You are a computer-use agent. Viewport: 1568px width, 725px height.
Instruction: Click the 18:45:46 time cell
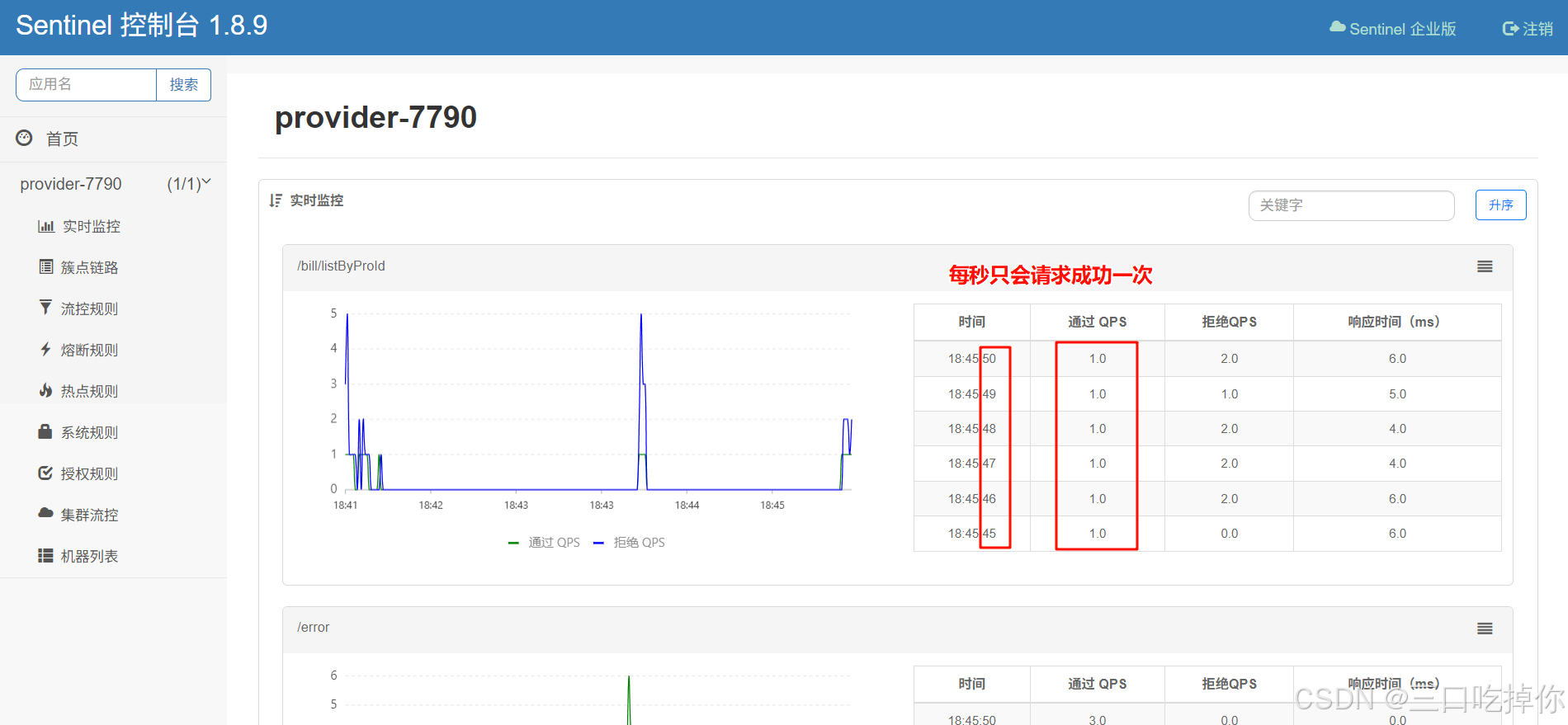971,499
